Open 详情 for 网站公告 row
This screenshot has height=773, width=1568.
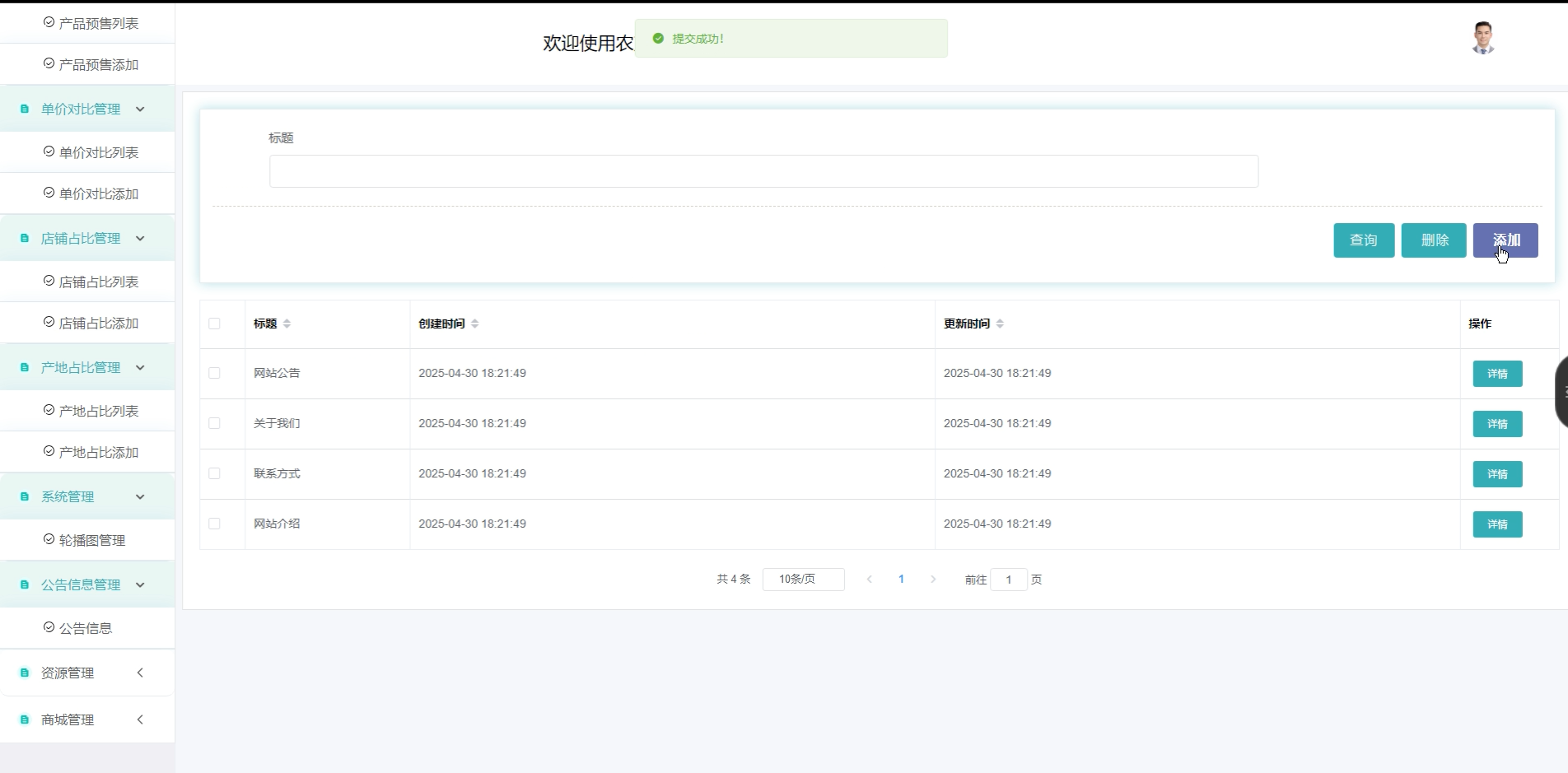1497,374
